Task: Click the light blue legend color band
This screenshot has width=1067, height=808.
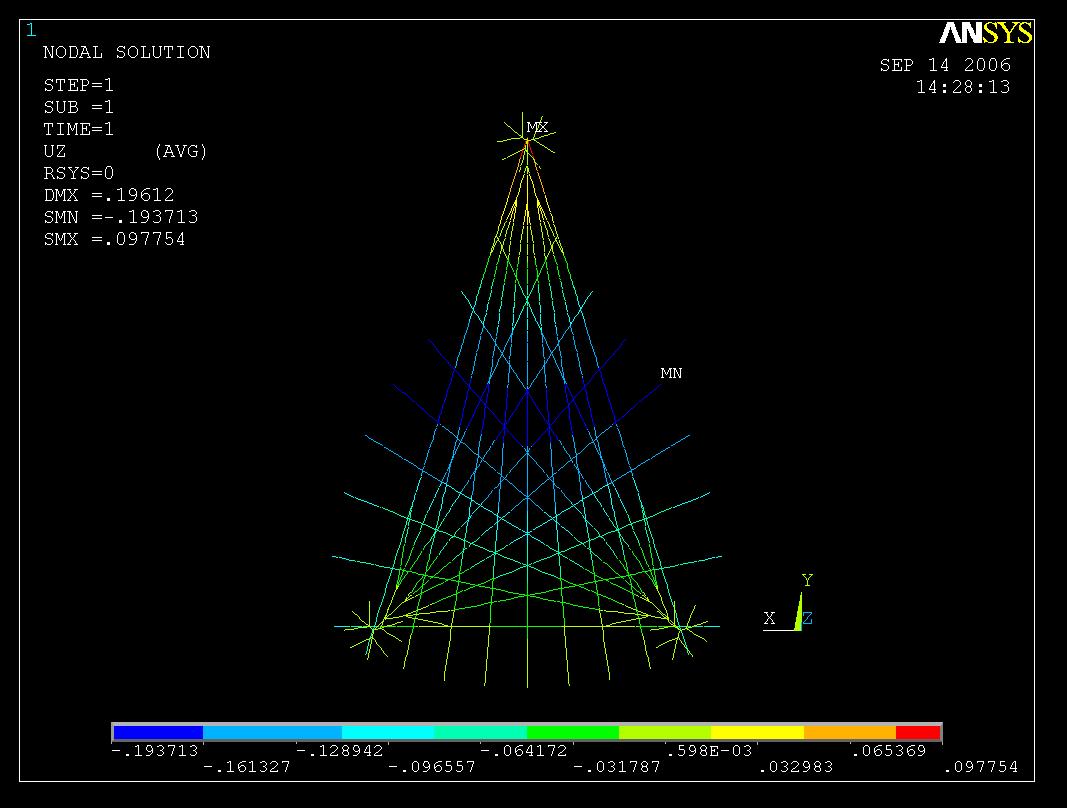Action: [x=272, y=732]
